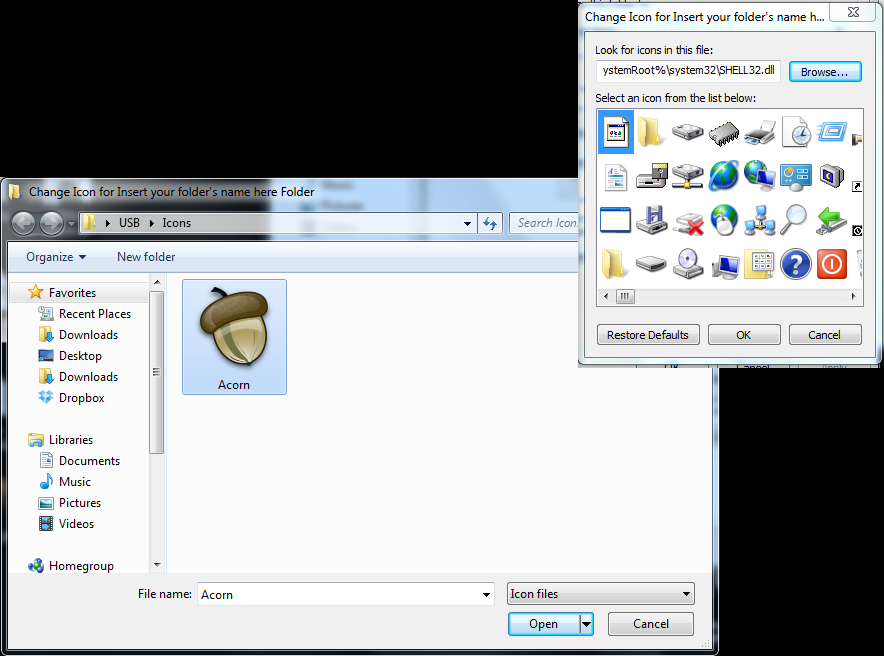Click the Restore Defaults button
Screen dimensions: 884x656
[x=648, y=334]
